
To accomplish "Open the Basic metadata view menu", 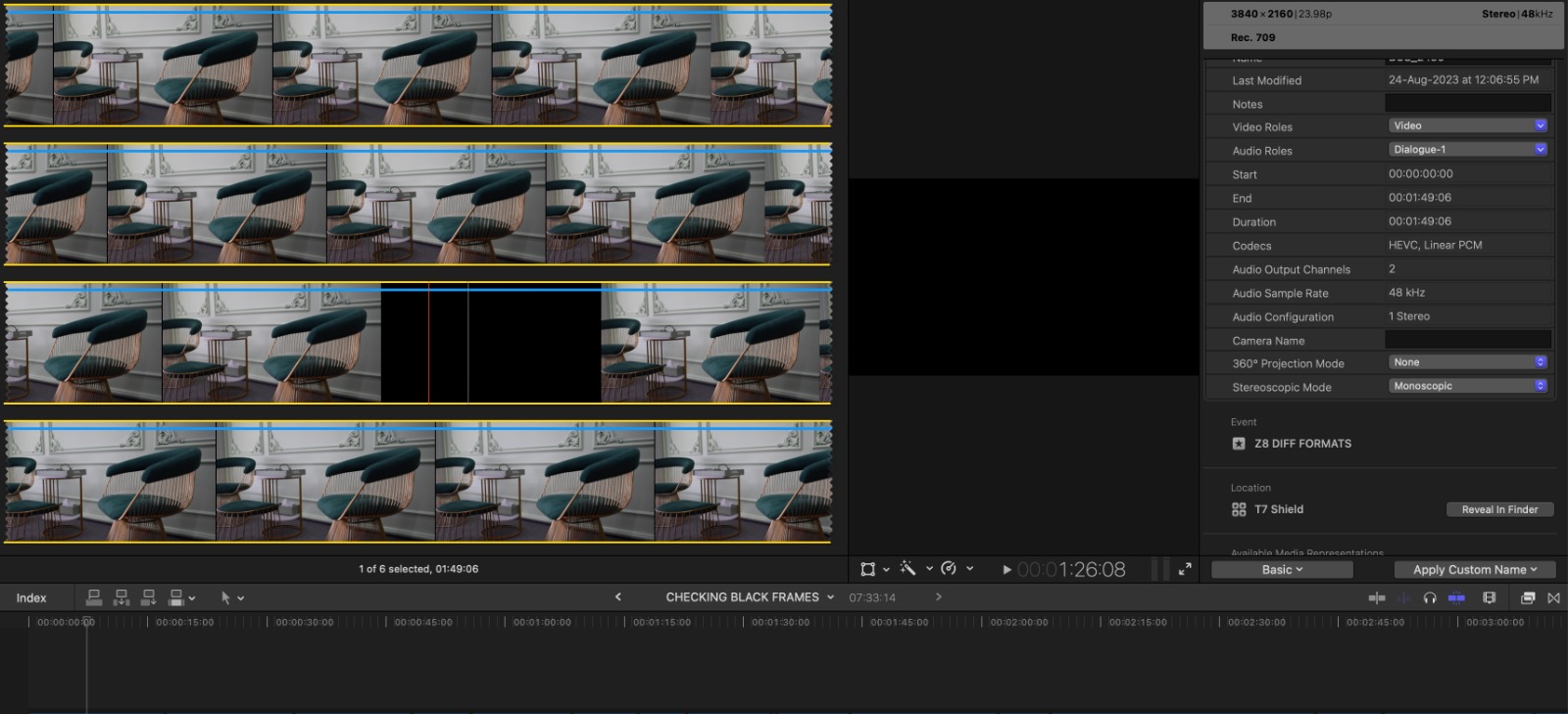I will [x=1282, y=569].
